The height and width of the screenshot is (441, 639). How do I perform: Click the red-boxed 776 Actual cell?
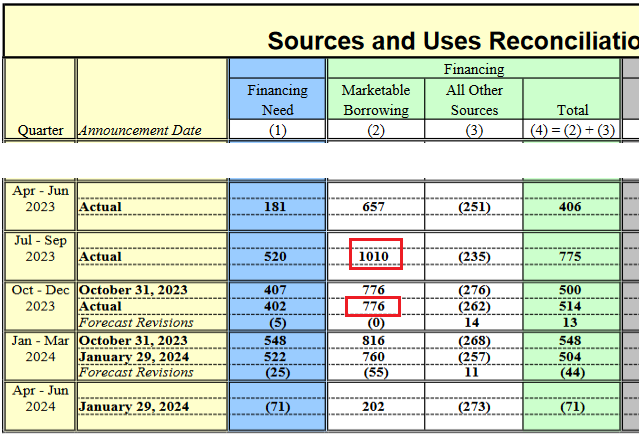point(375,306)
